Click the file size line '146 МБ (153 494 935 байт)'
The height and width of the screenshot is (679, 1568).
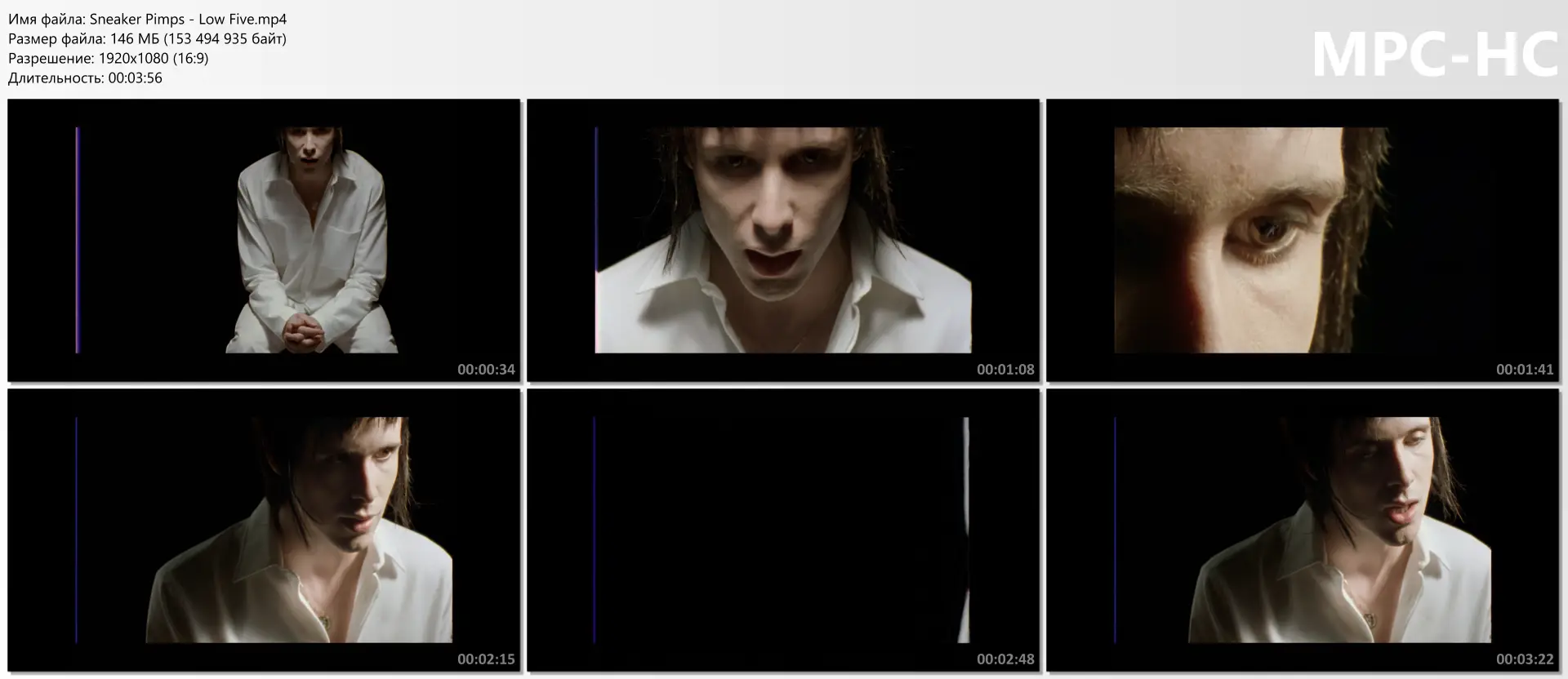(198, 38)
